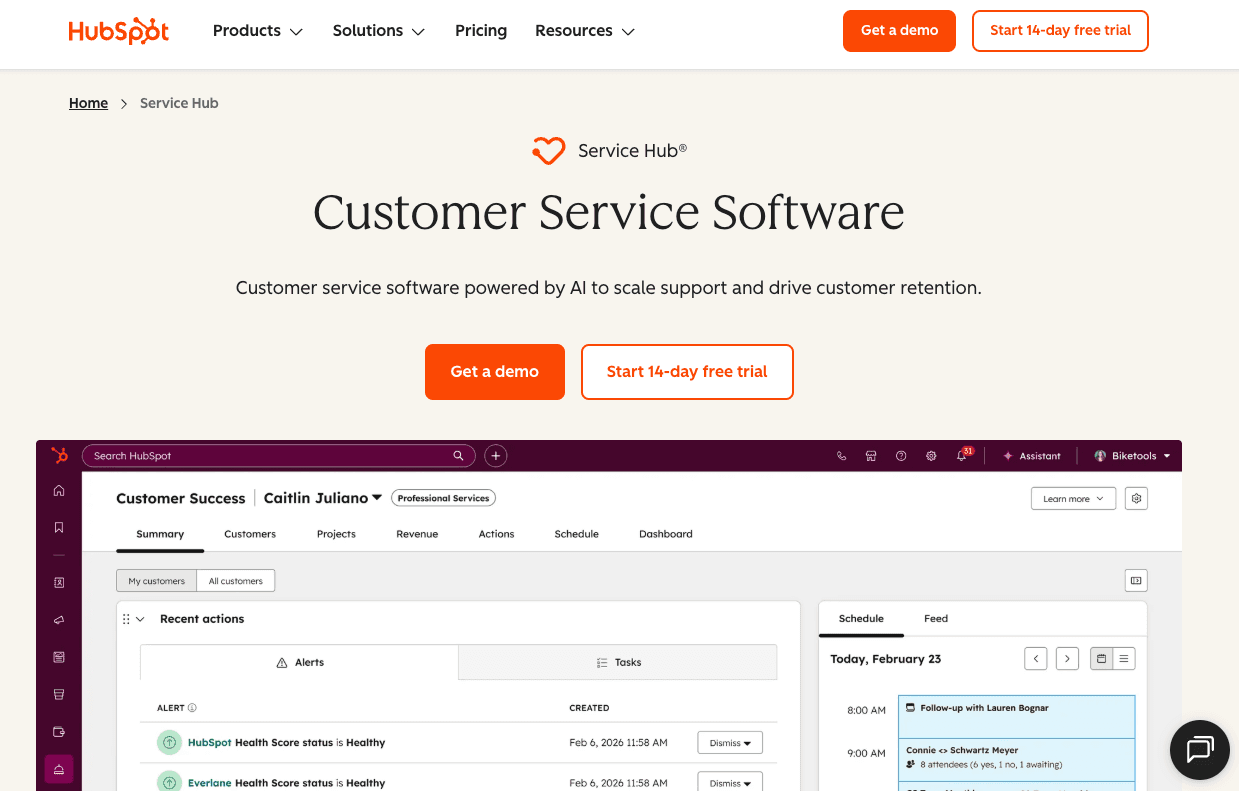Open Dismiss dropdown for the HubSpot alert

(730, 743)
